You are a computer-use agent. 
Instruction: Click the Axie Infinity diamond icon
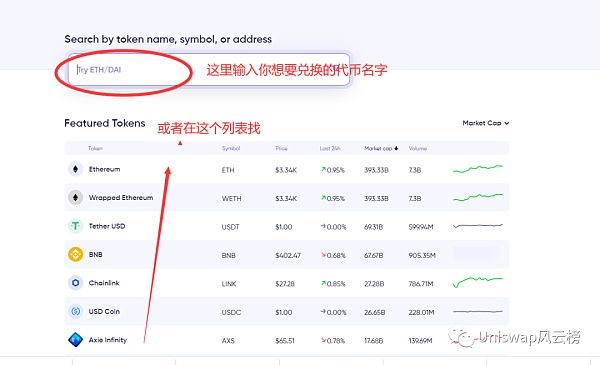75,339
